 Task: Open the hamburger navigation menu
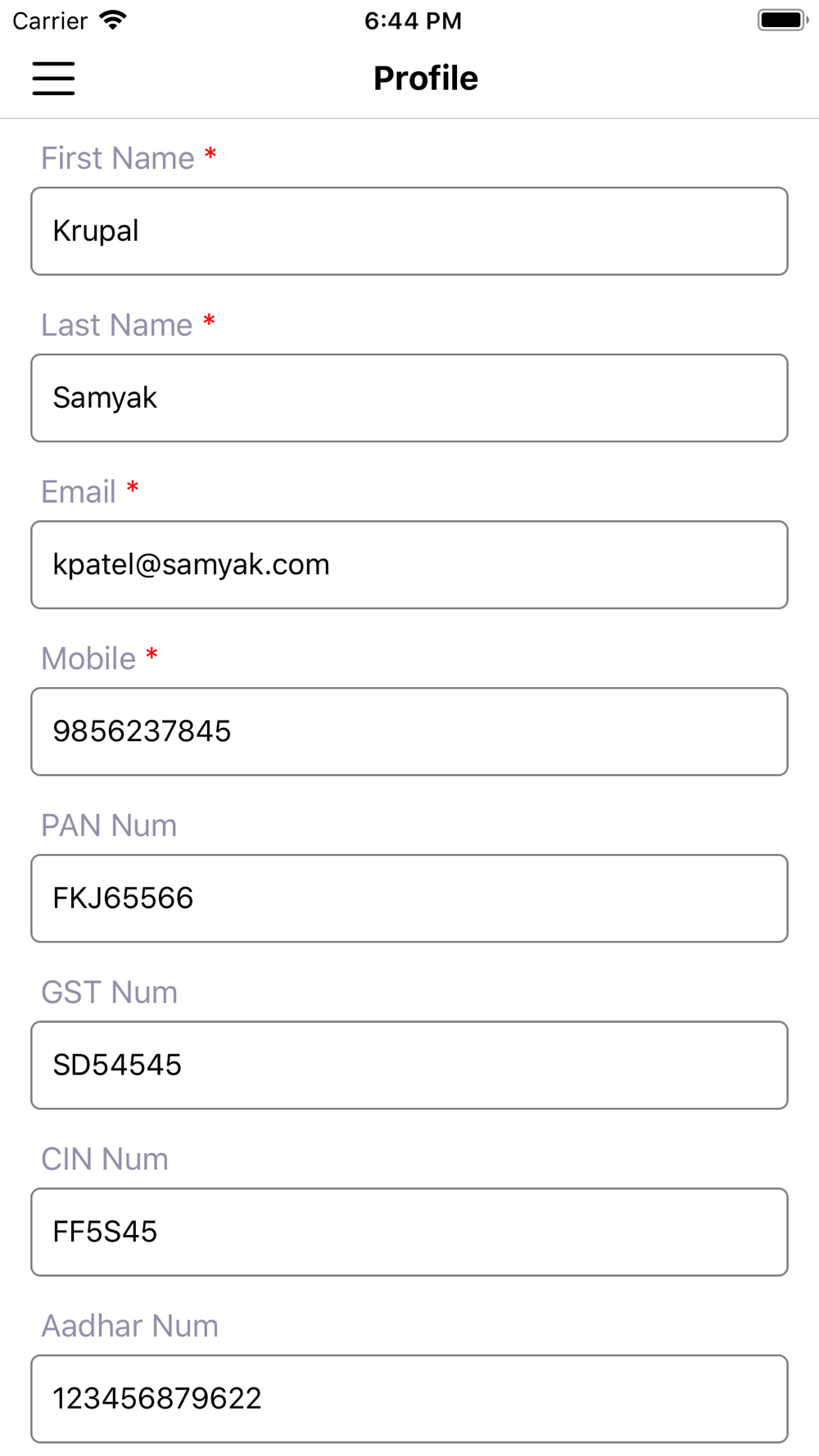(x=54, y=79)
